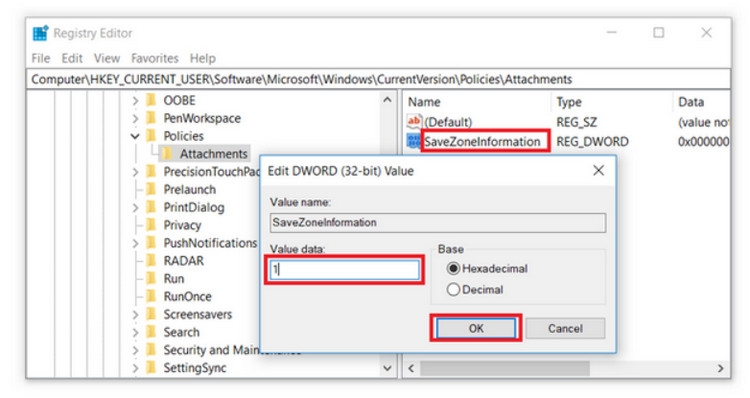Click the tree pane scroll up arrow

[387, 100]
